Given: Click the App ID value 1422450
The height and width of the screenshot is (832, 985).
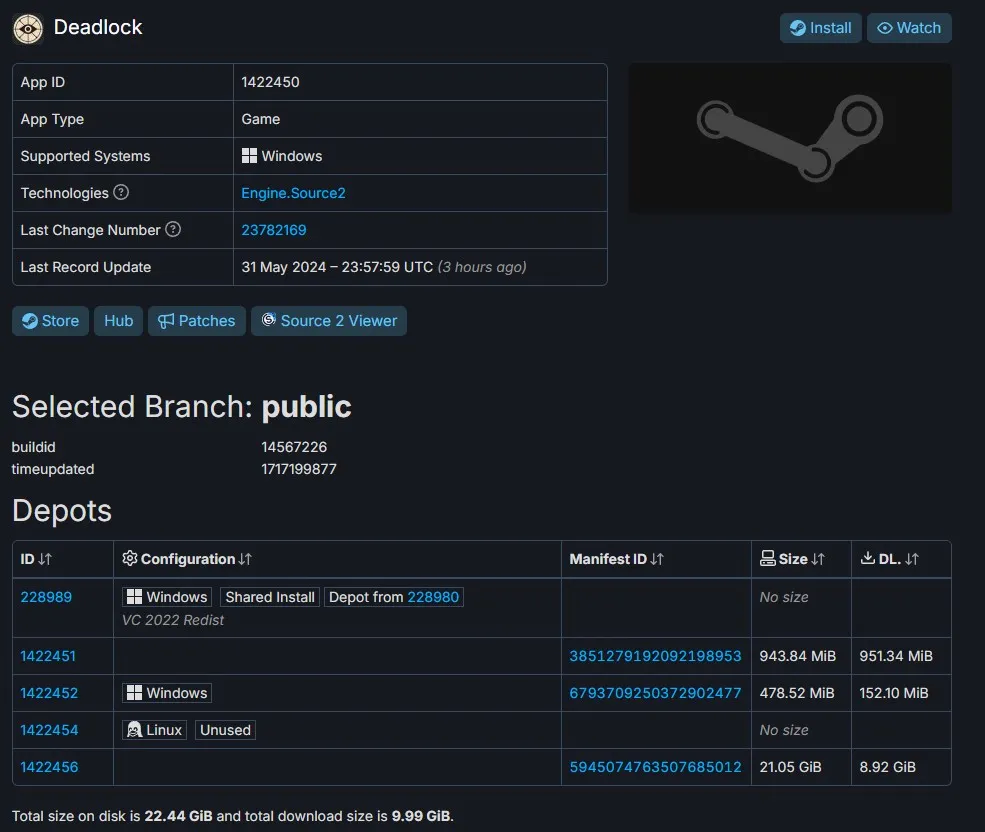Looking at the screenshot, I should (x=270, y=82).
